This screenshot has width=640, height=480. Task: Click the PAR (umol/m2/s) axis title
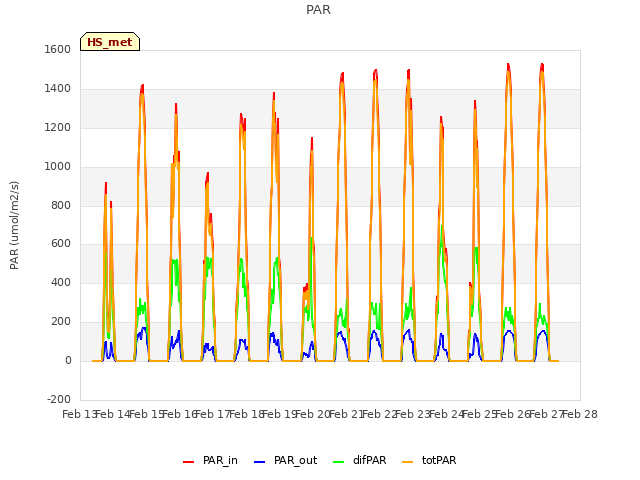14,225
